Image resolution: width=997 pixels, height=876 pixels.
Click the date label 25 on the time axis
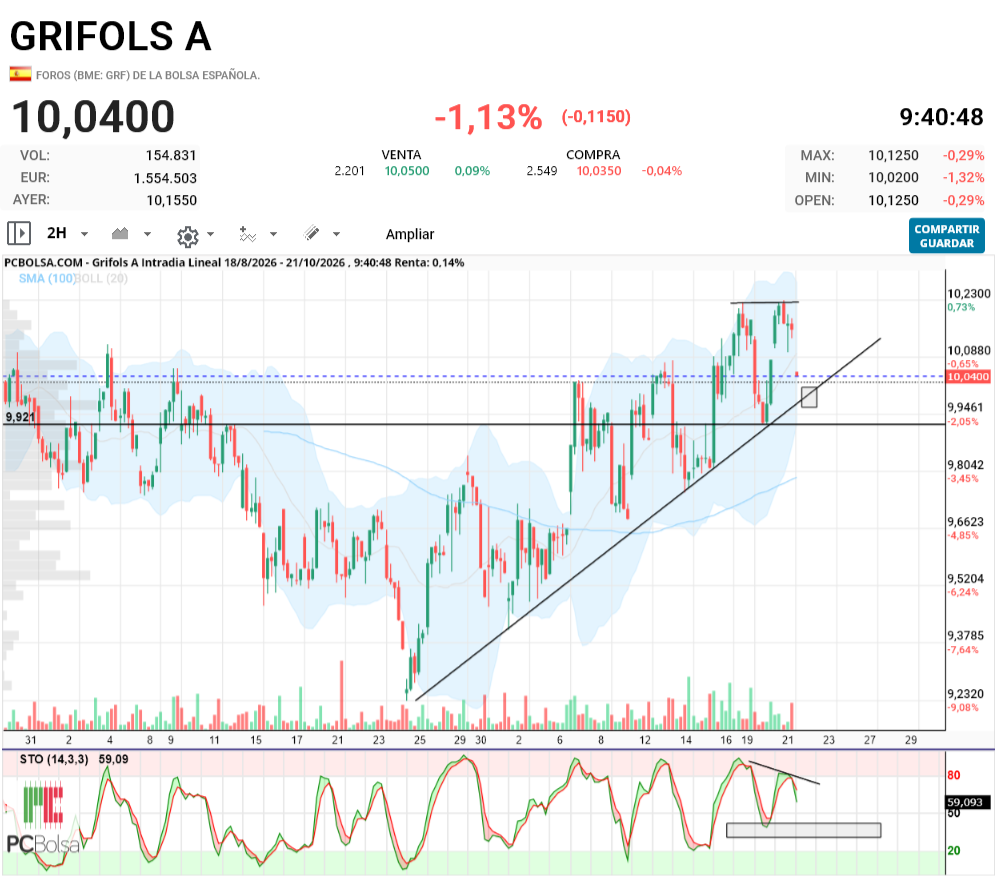click(420, 740)
